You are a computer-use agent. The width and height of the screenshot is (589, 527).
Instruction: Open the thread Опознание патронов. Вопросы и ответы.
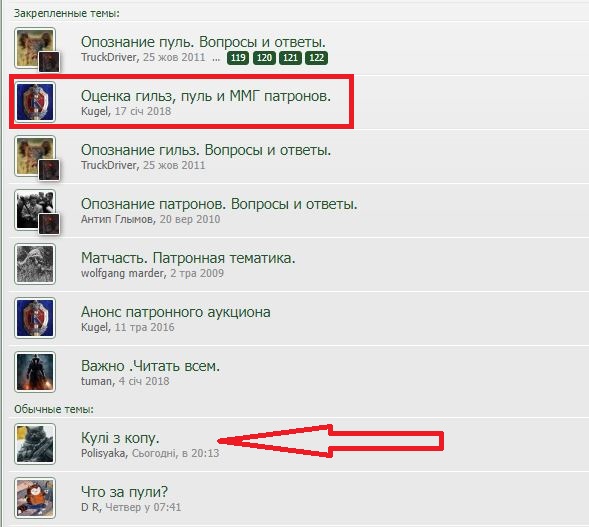click(219, 204)
